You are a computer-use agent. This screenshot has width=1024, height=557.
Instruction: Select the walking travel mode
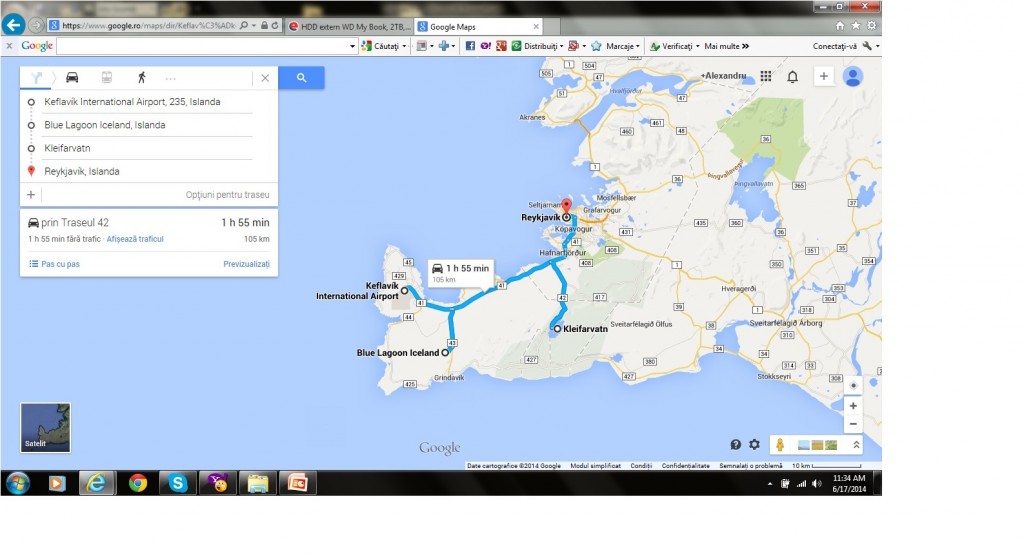[x=141, y=78]
